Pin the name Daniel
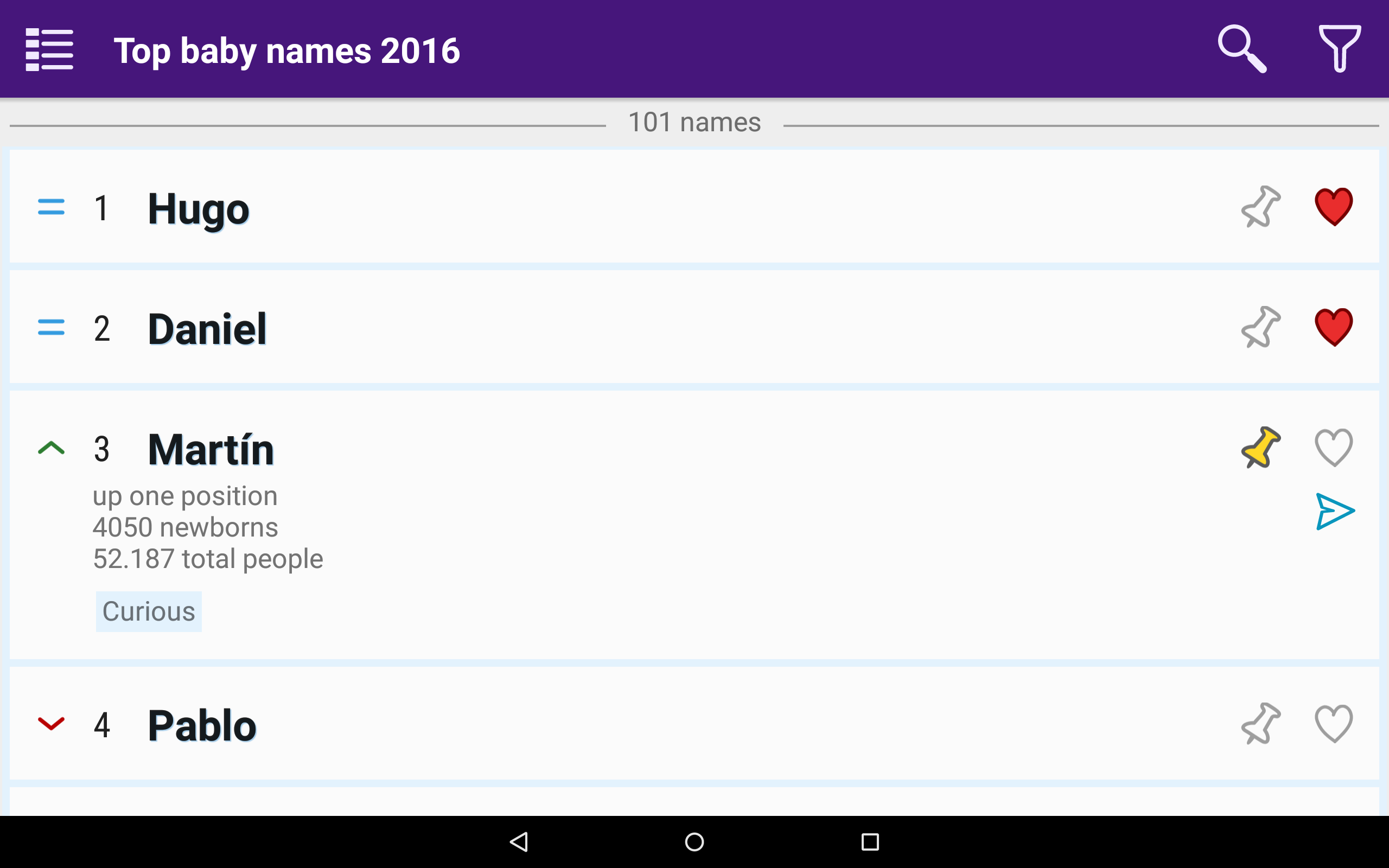1389x868 pixels. tap(1260, 327)
